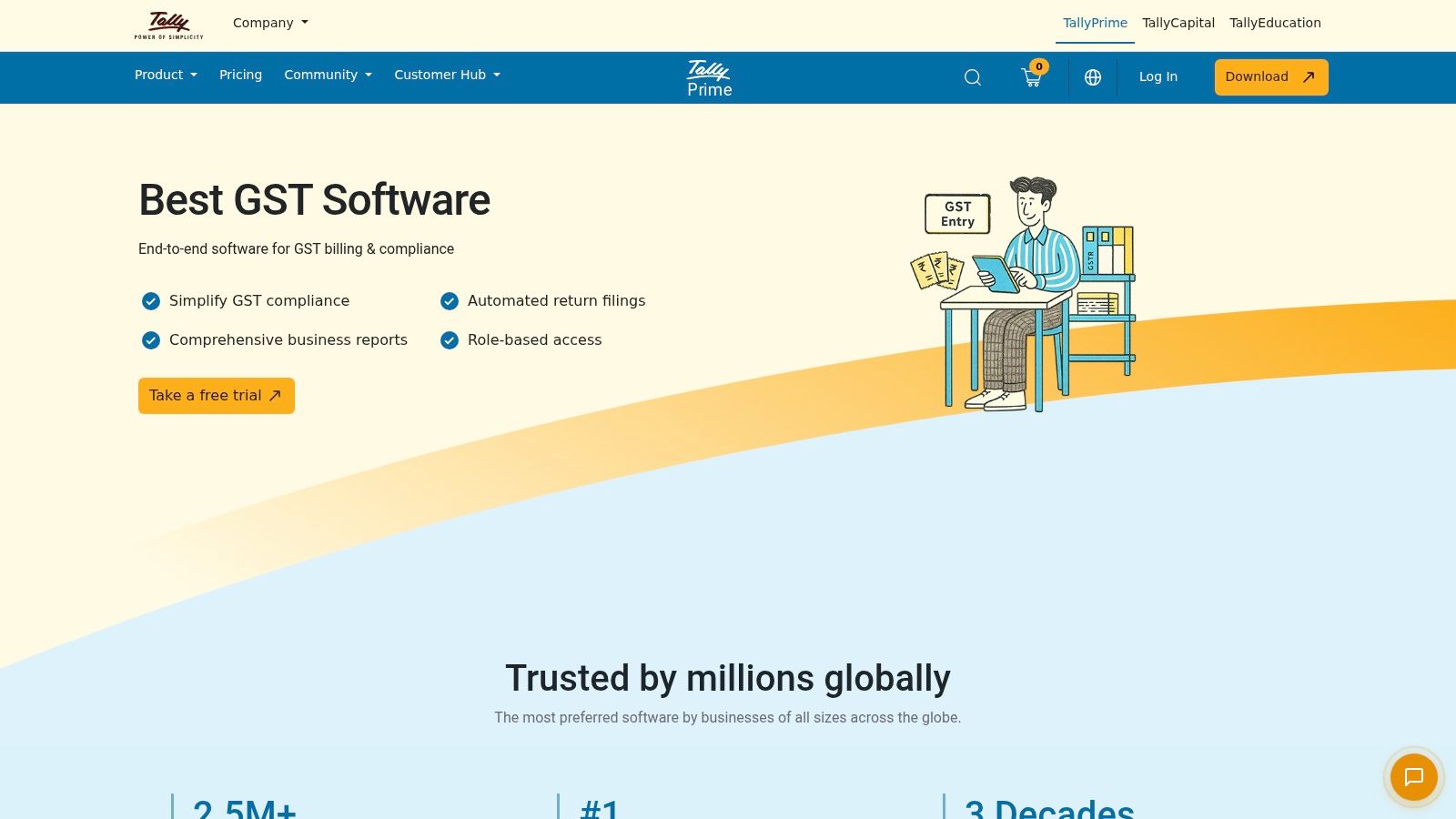Image resolution: width=1456 pixels, height=819 pixels.
Task: Expand the Company dropdown
Action: coord(270,23)
